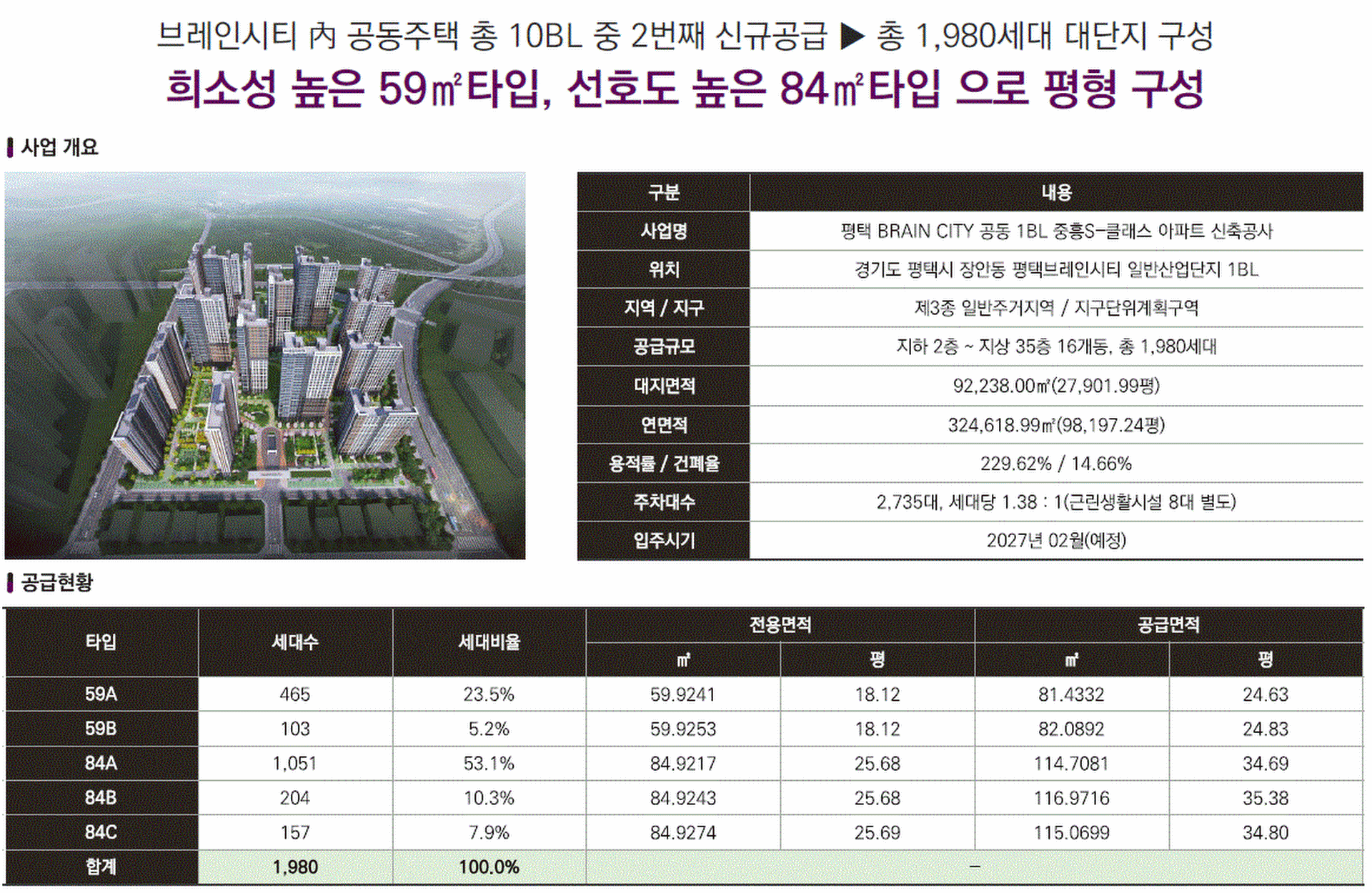Click the 59A household count '465'
This screenshot has width=1372, height=893.
point(295,694)
